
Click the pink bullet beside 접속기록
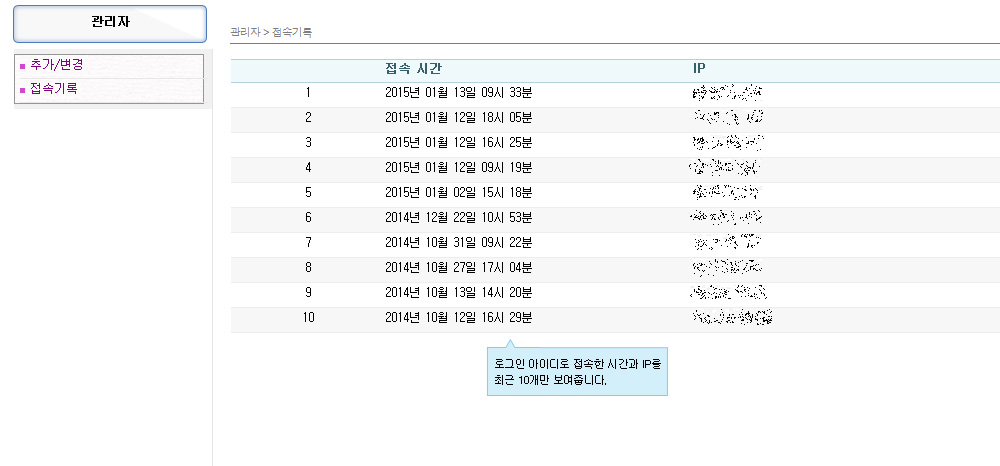23,90
